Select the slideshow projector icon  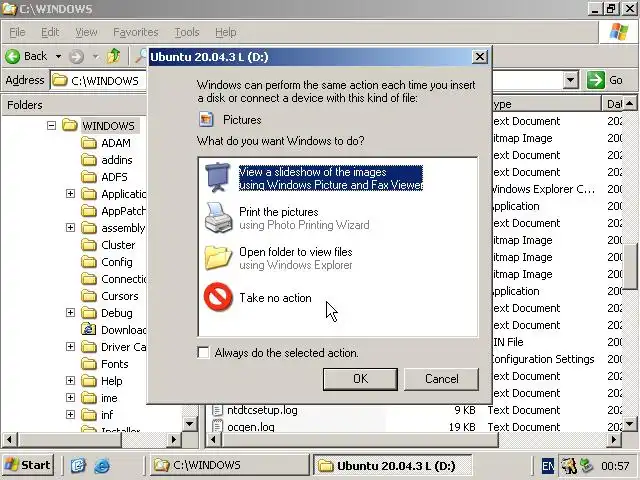(x=218, y=178)
